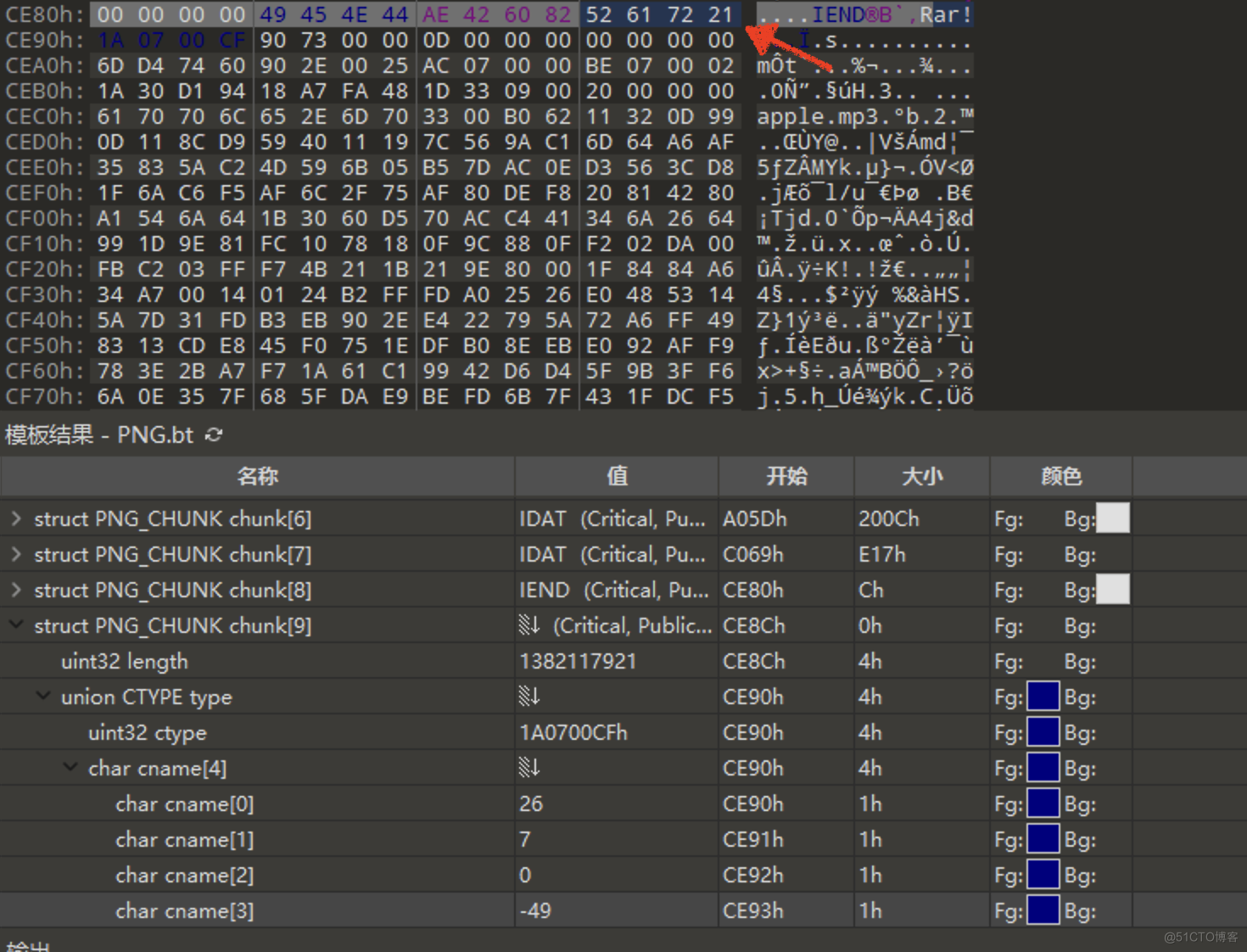Screen dimensions: 1247x952
Task: Click the hex address CF00h:
Action: click(45, 218)
